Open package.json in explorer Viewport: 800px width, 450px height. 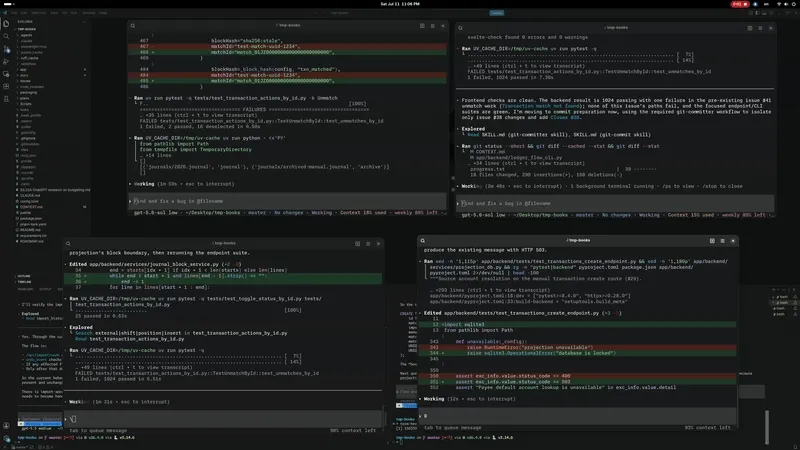(x=31, y=218)
